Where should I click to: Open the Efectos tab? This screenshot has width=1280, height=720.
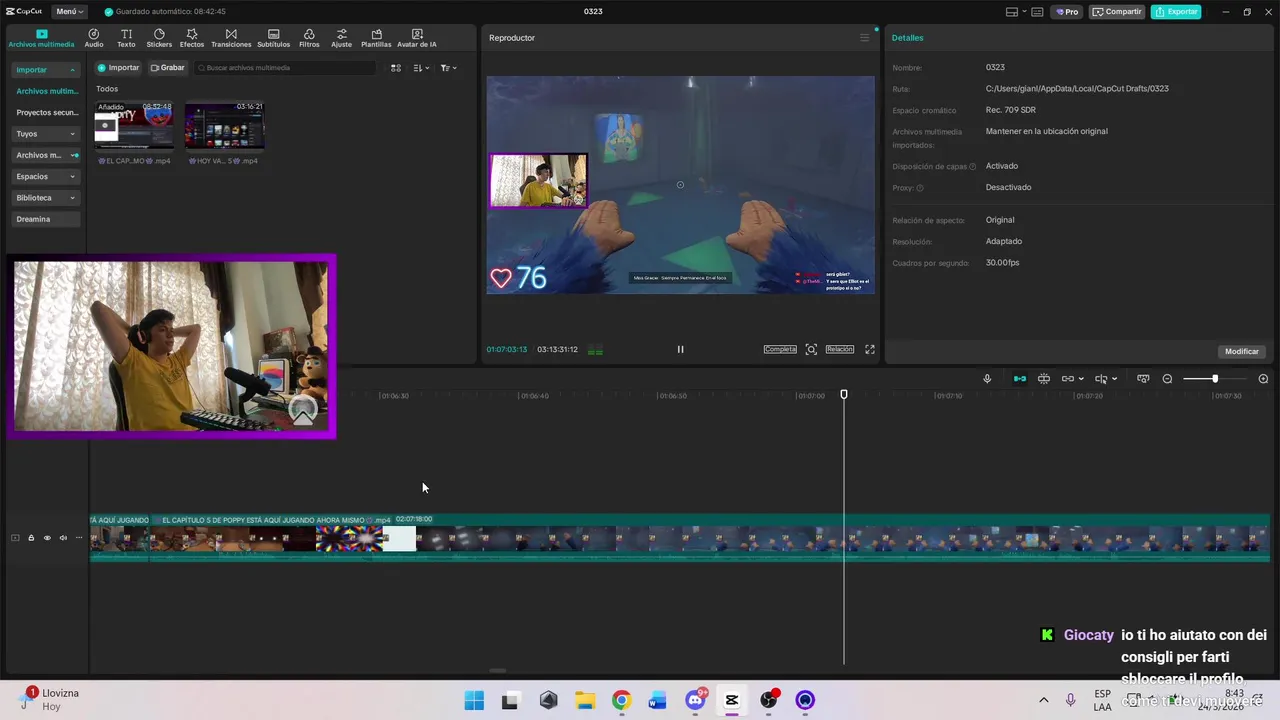click(192, 38)
